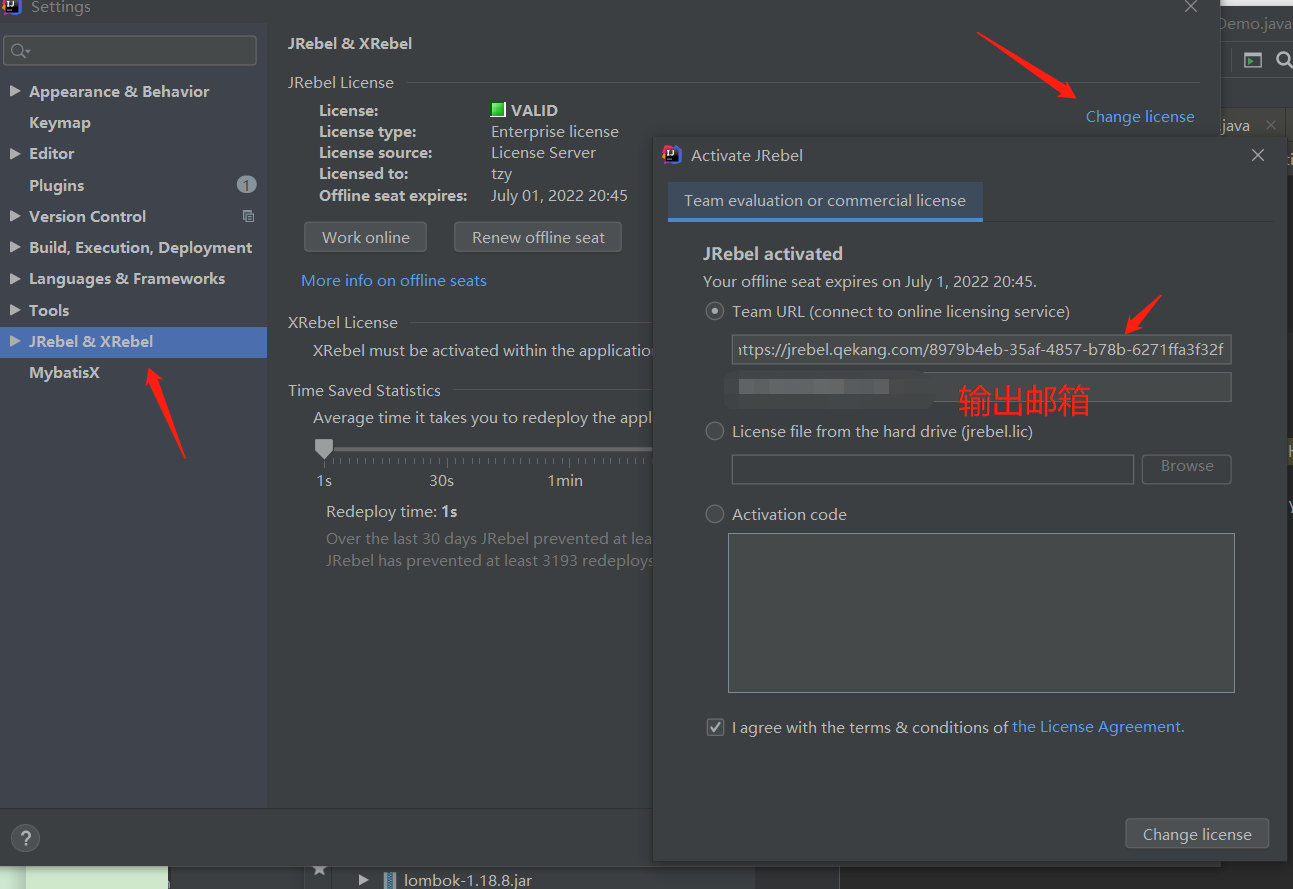The image size is (1293, 889).
Task: Click the Work online button
Action: (x=366, y=237)
